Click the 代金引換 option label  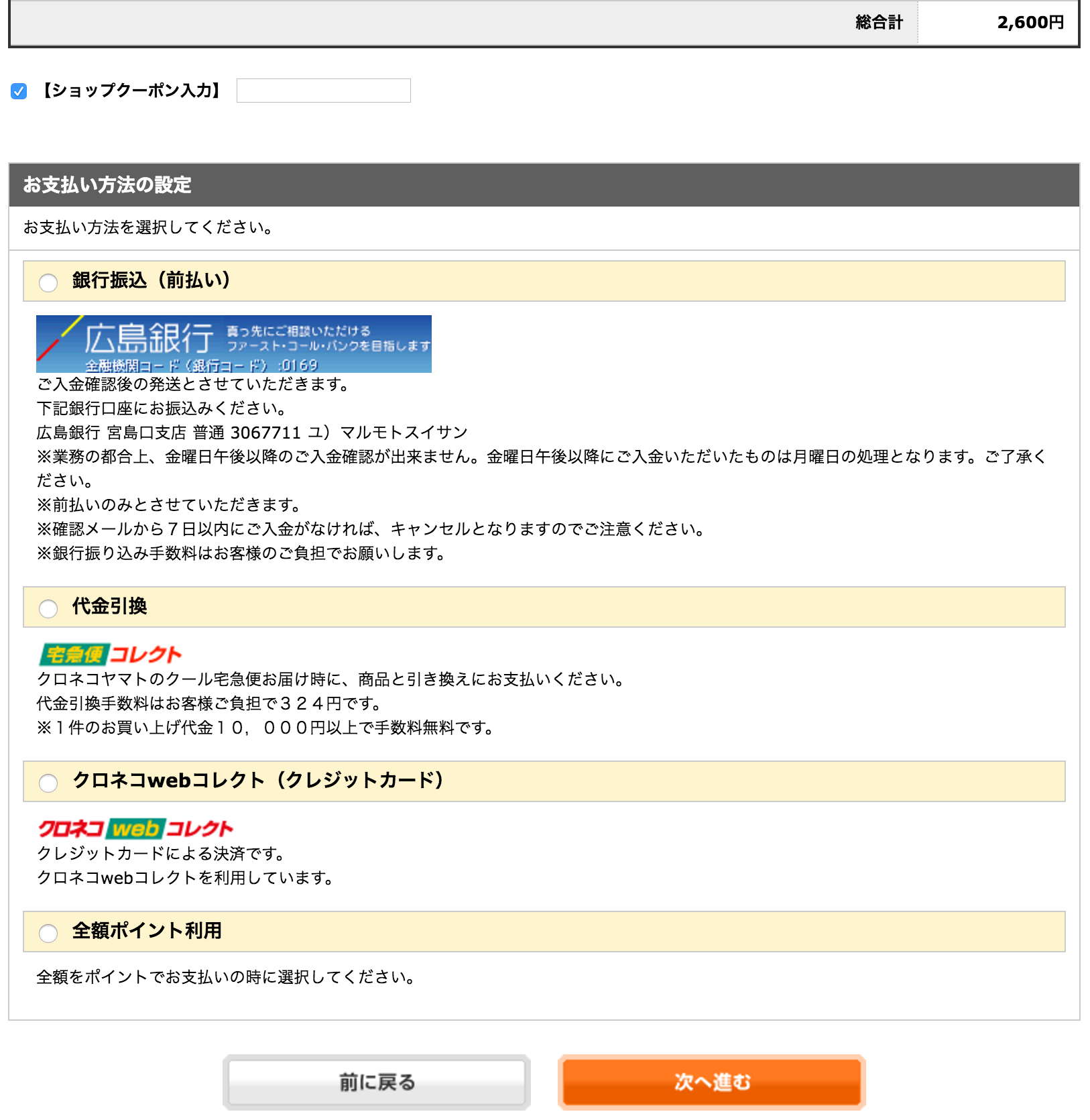tap(109, 606)
